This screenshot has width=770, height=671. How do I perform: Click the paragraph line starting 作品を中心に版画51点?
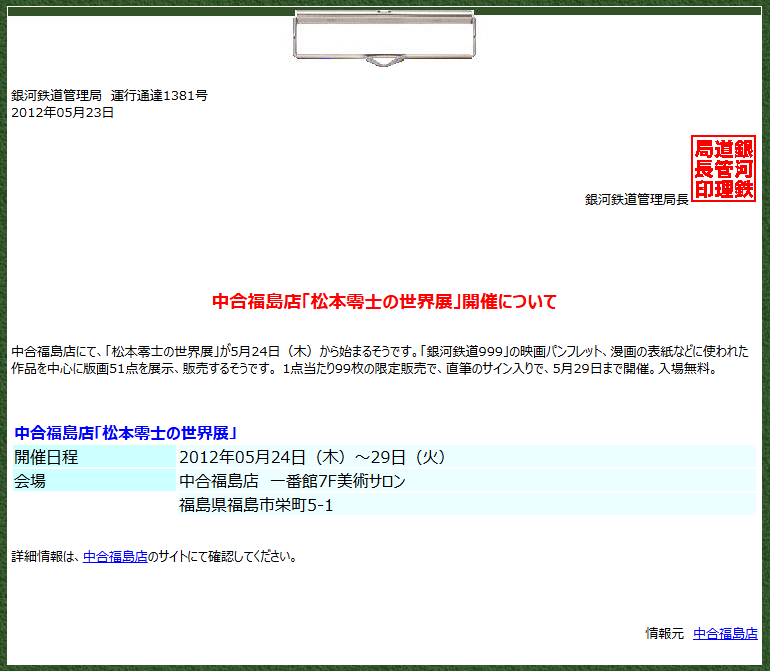click(x=364, y=368)
